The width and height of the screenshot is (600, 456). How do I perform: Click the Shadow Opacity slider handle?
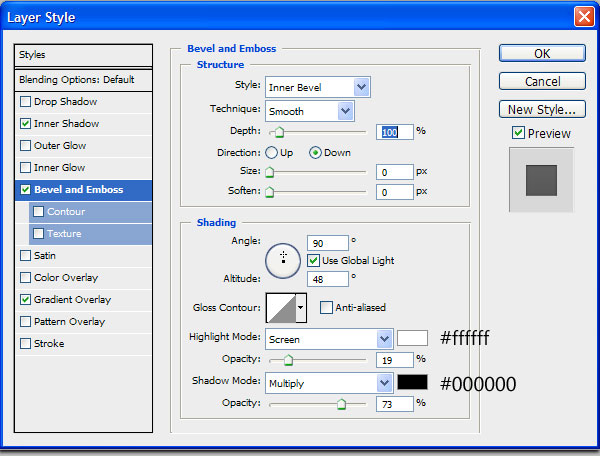click(x=341, y=404)
